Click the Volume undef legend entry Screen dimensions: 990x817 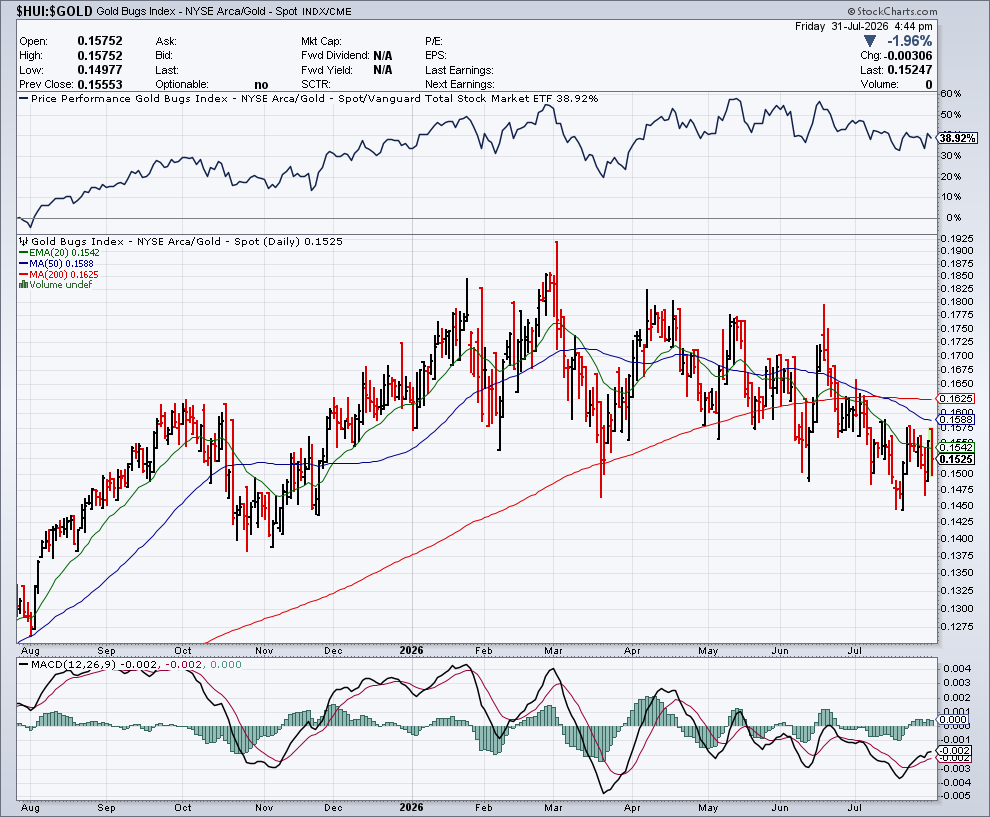[56, 285]
